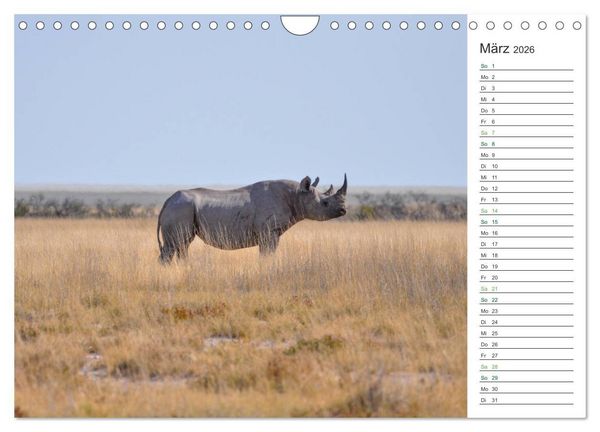Click the 'Fr 13' day line

527,199
